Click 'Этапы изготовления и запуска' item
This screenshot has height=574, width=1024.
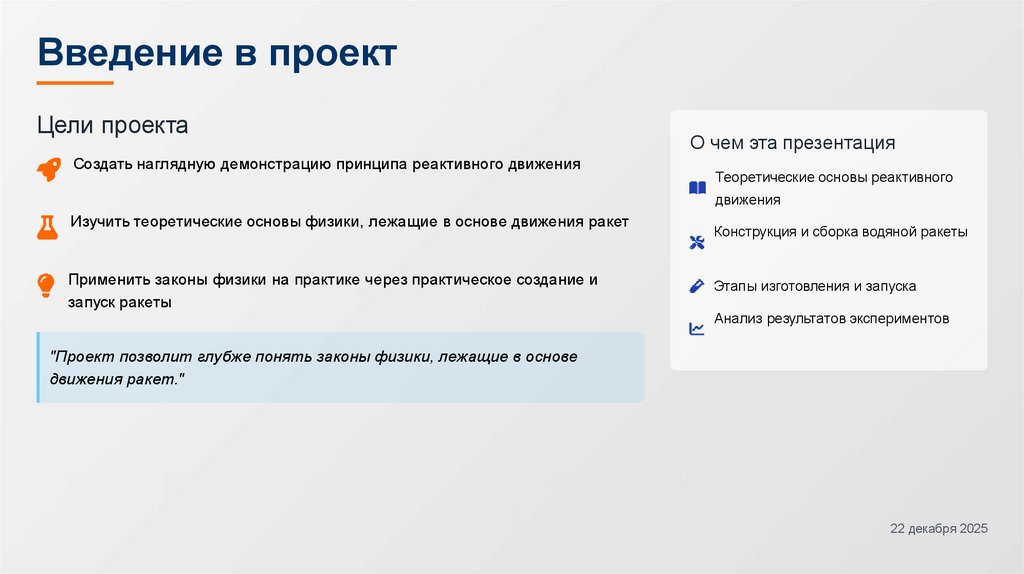click(814, 286)
